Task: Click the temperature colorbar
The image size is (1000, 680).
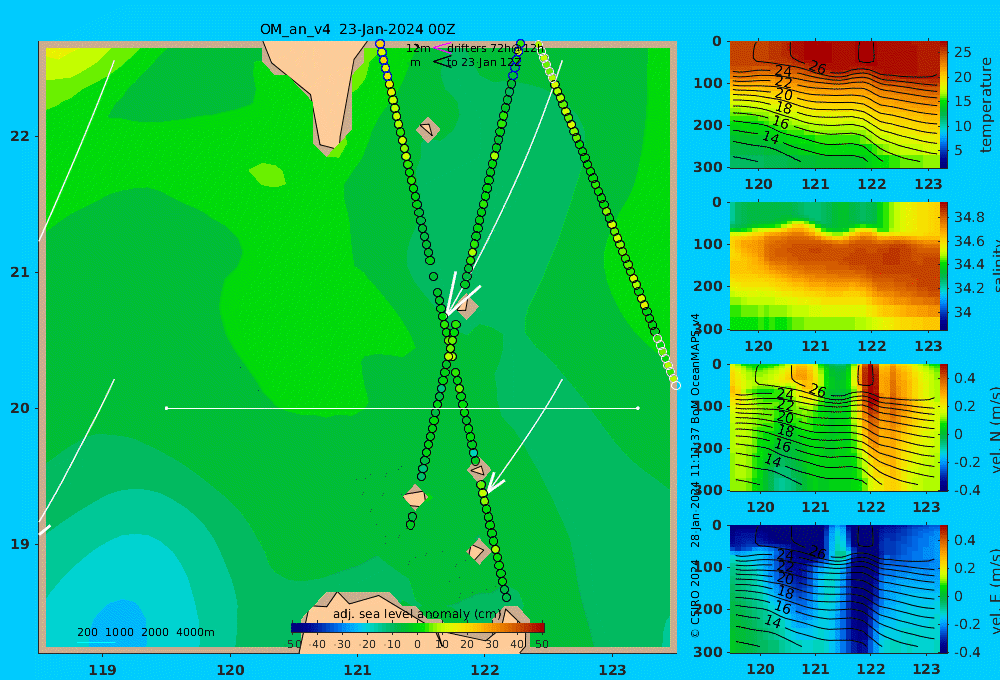Action: (x=944, y=105)
